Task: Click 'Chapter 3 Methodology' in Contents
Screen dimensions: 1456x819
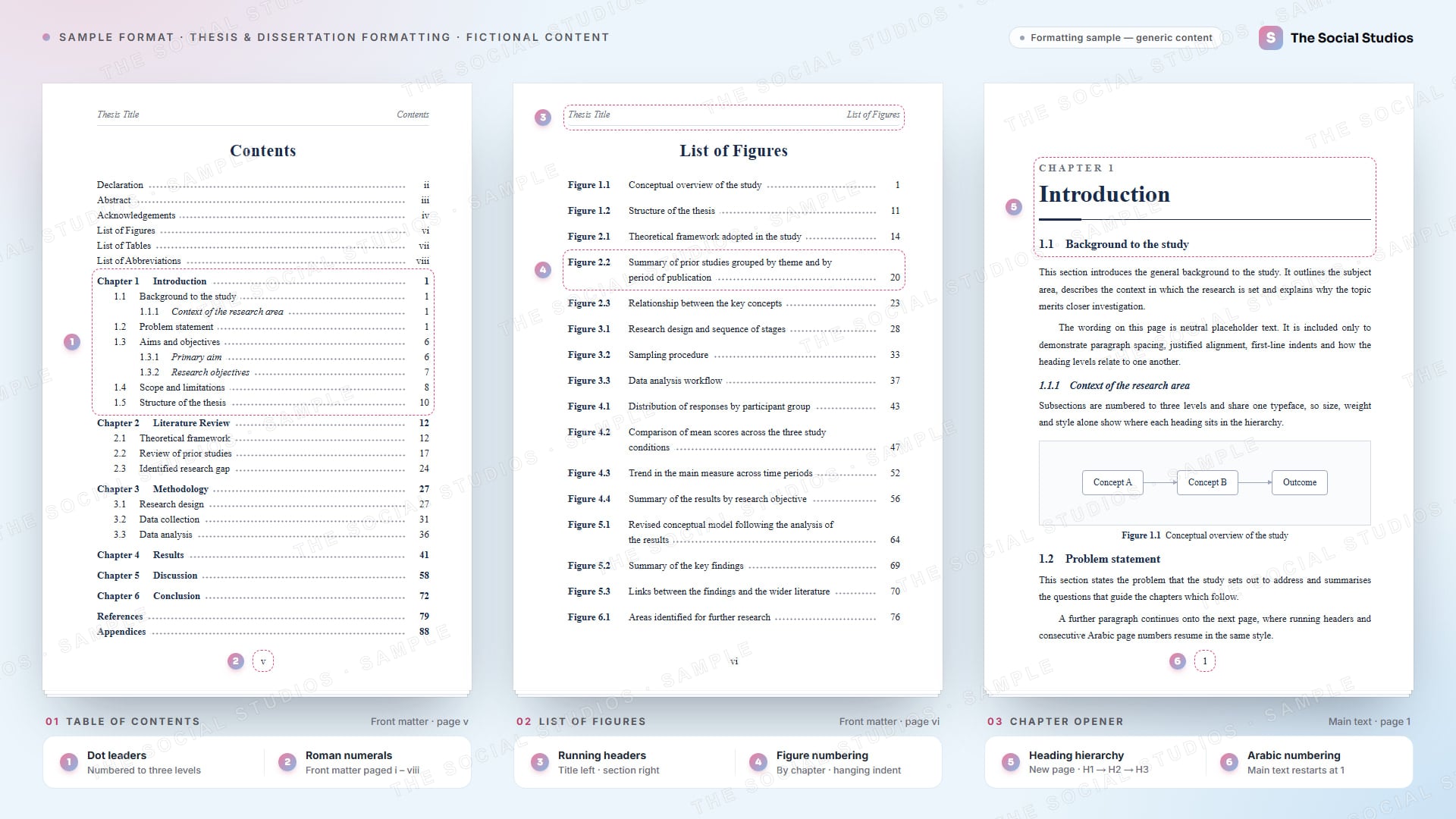Action: pyautogui.click(x=263, y=489)
